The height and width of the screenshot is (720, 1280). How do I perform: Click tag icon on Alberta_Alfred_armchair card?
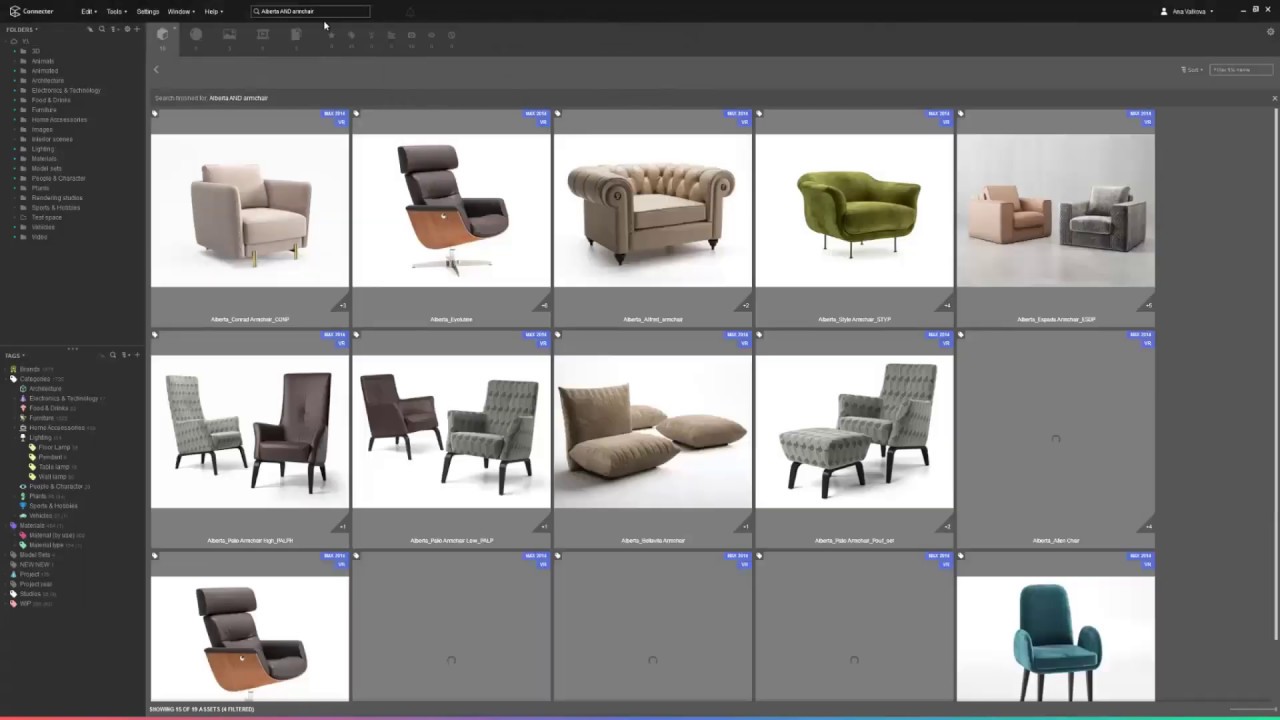(x=558, y=114)
